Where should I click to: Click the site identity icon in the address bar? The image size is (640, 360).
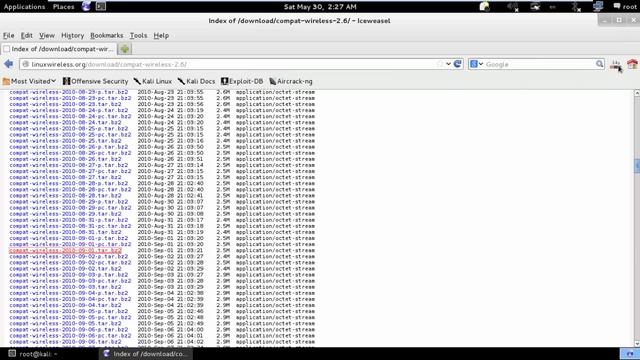point(25,64)
